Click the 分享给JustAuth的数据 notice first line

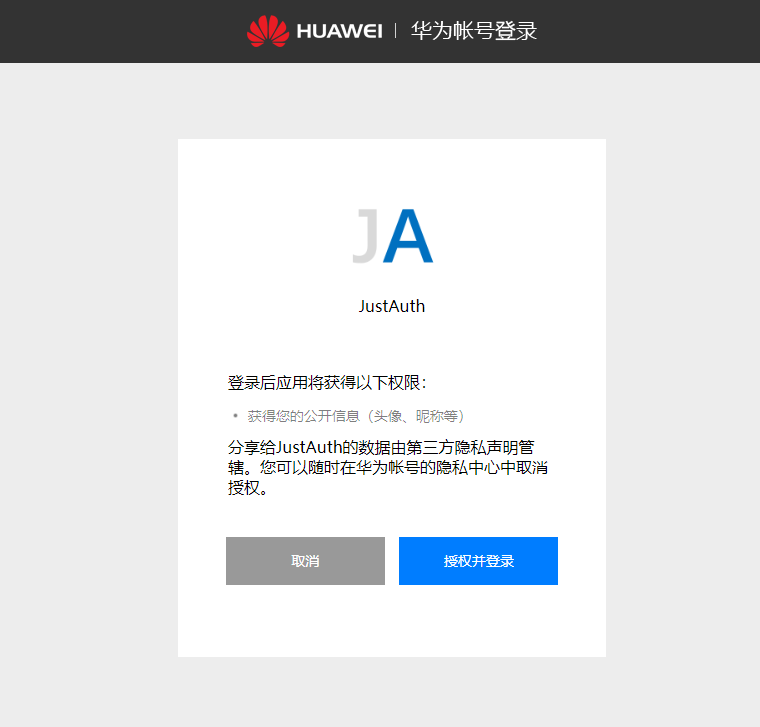pyautogui.click(x=381, y=447)
